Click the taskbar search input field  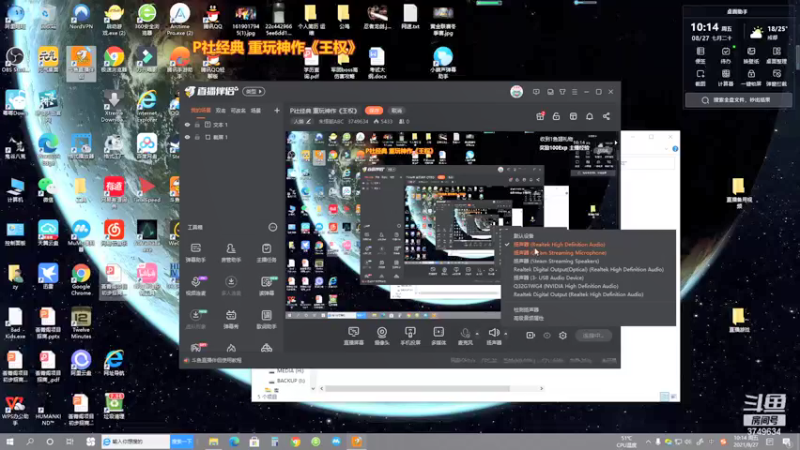(x=135, y=441)
